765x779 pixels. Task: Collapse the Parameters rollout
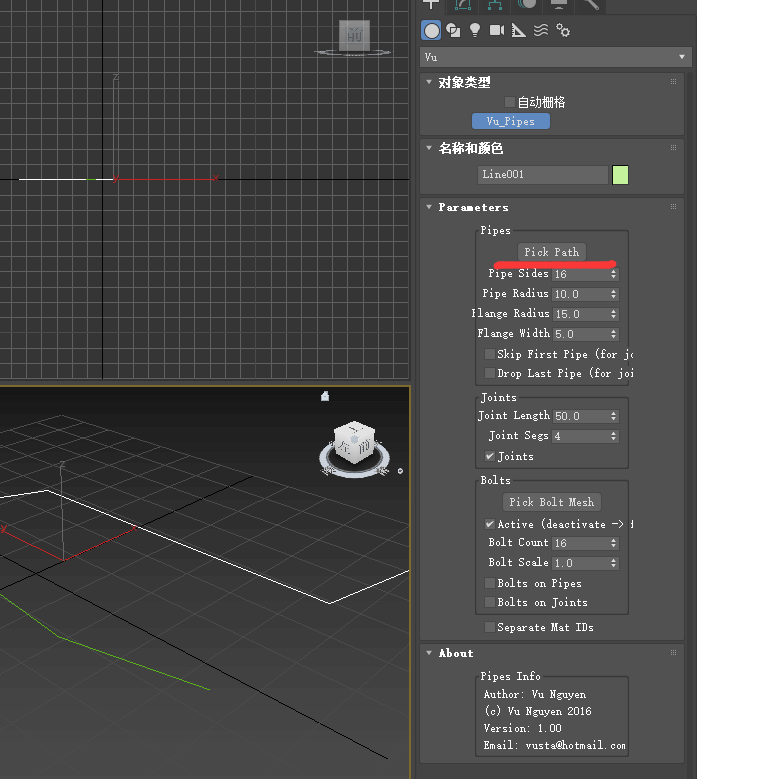click(472, 207)
